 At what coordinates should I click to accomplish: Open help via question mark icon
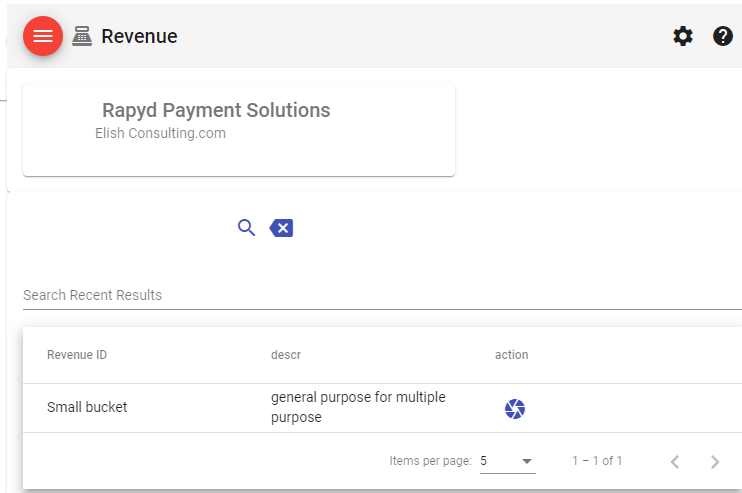tap(723, 36)
